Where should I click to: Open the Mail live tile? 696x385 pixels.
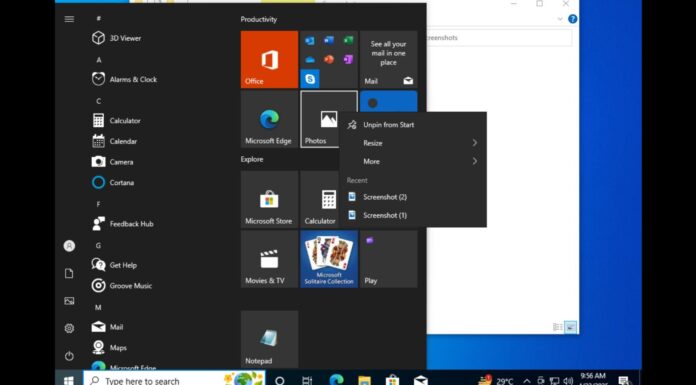388,60
